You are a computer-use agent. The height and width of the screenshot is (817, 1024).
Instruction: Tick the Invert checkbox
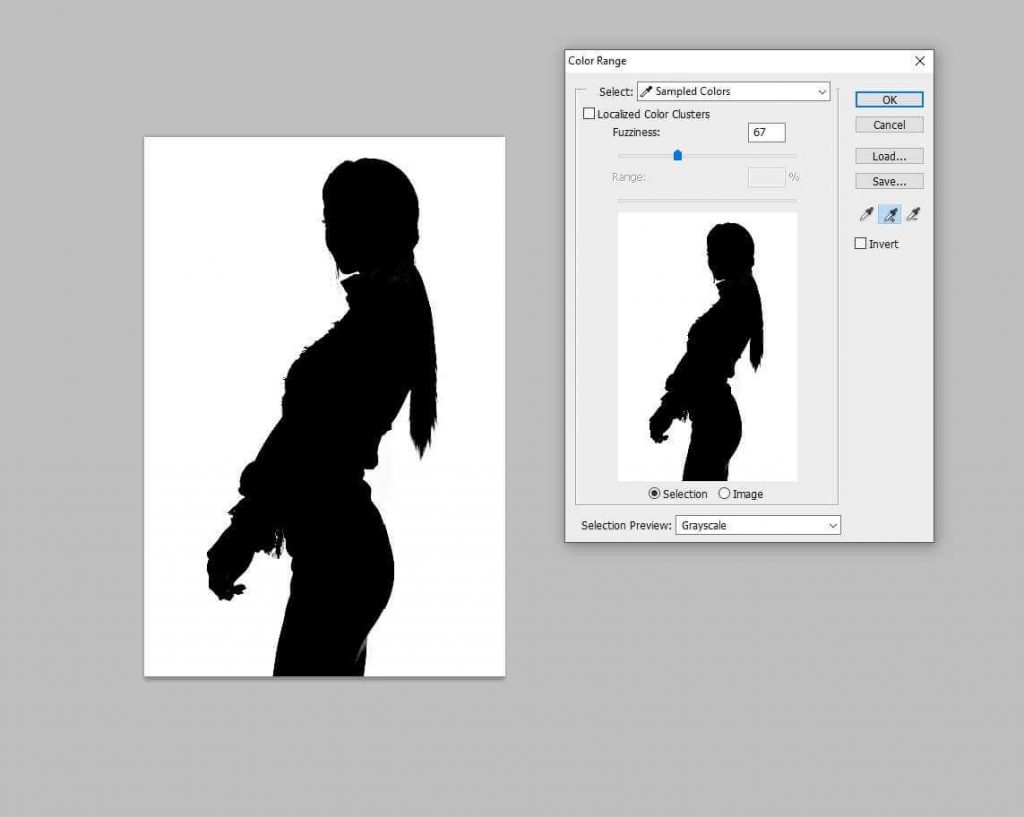[861, 243]
